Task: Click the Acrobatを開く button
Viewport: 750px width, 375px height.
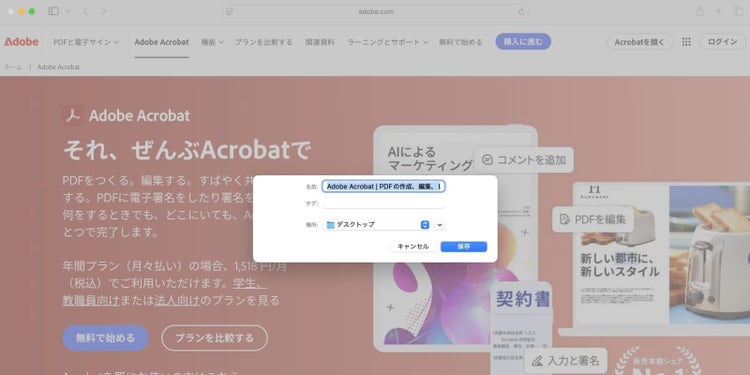Action: [640, 42]
